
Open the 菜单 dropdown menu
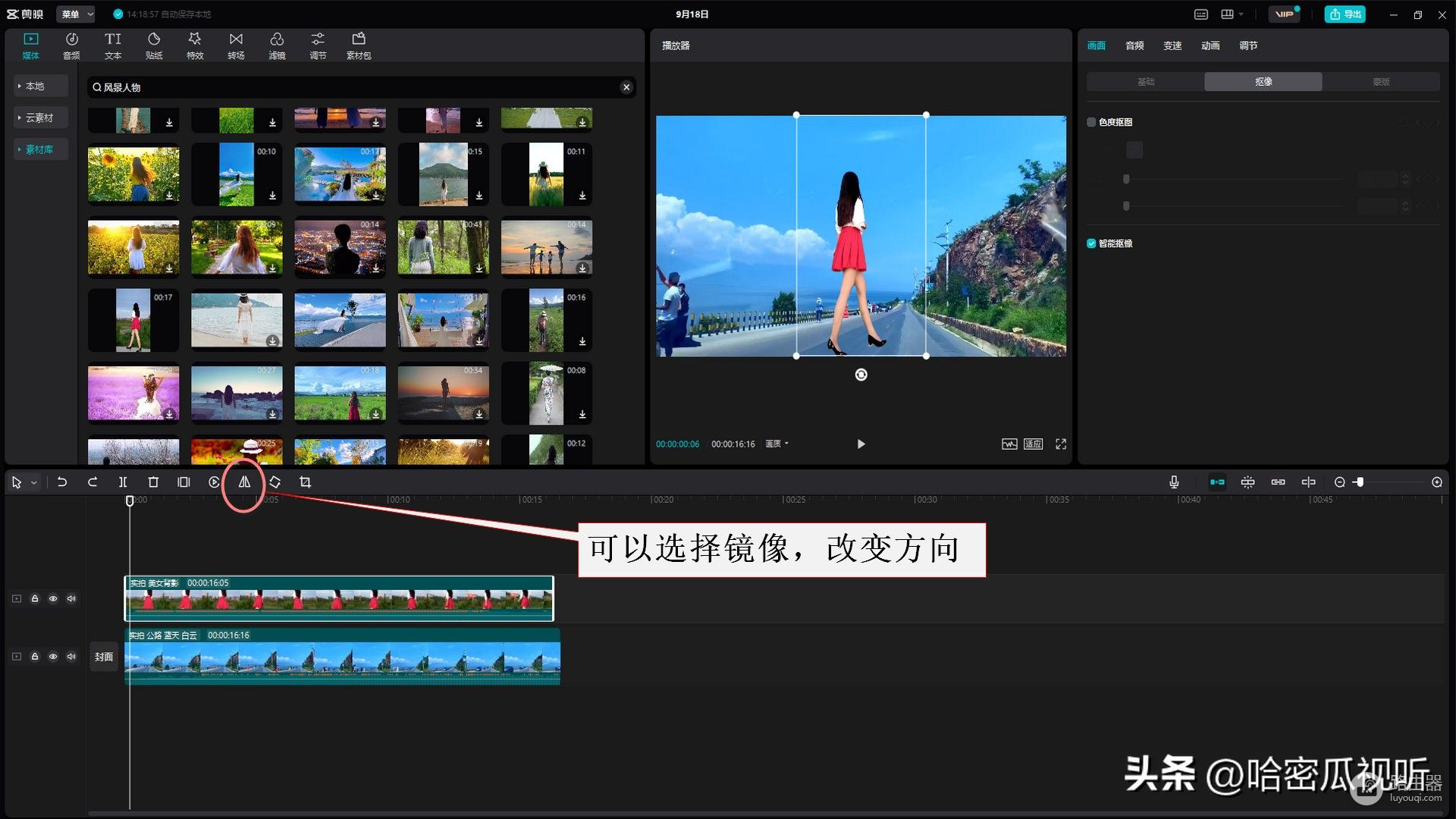[77, 14]
